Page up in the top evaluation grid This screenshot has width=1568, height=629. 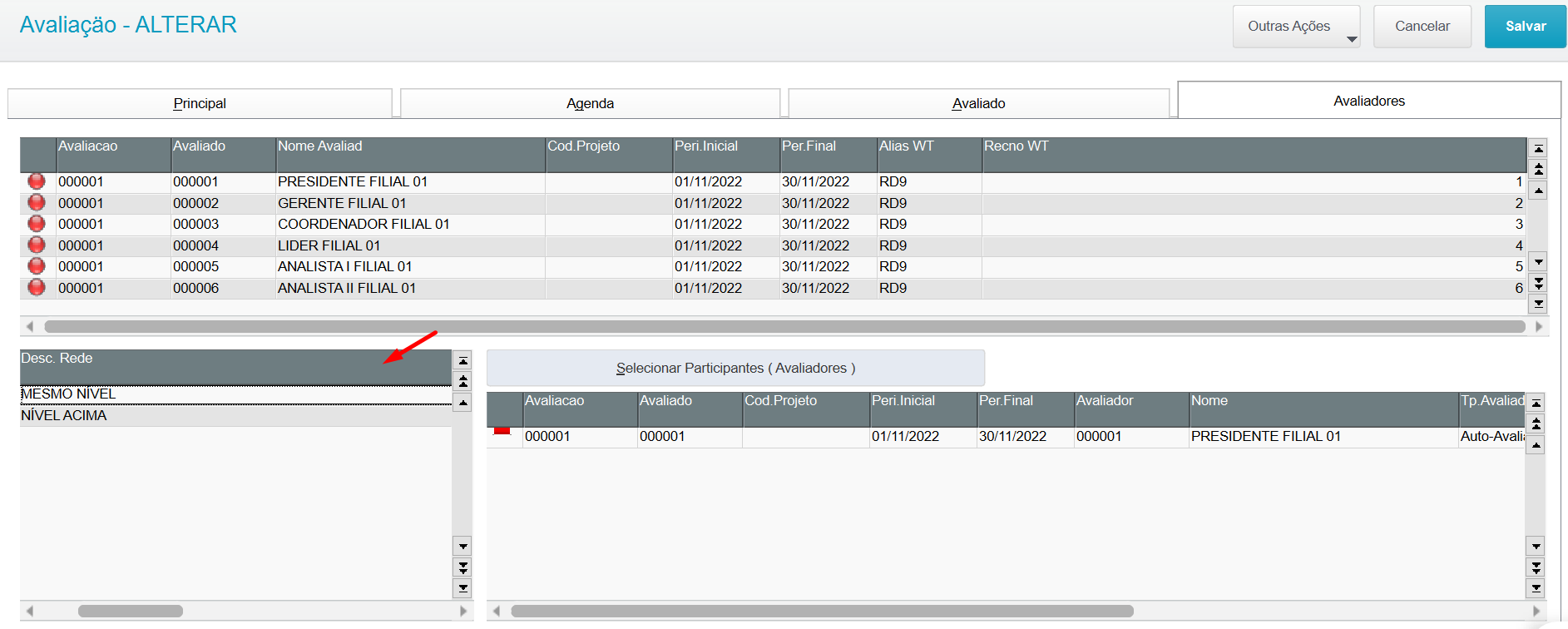point(1538,170)
